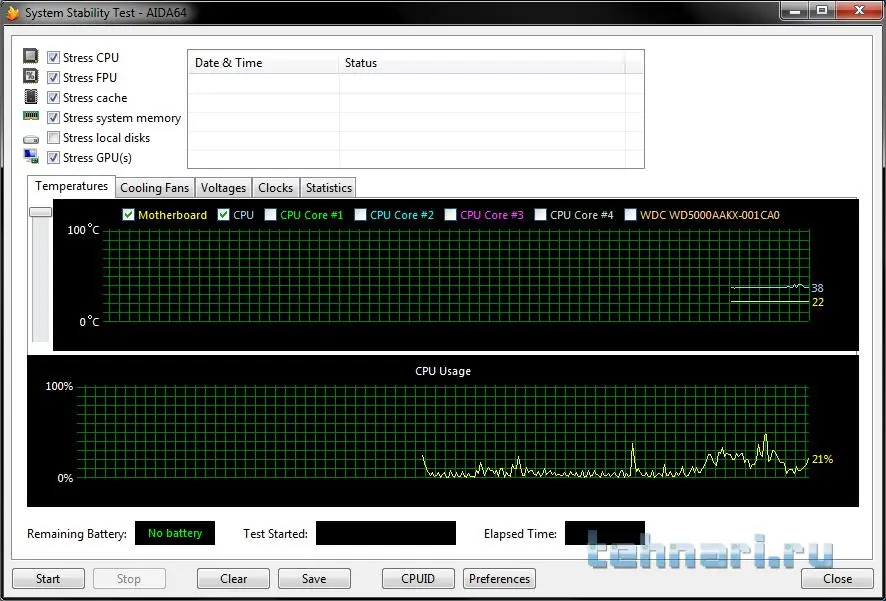Click the temperature graph vertical slider handle

[x=41, y=212]
